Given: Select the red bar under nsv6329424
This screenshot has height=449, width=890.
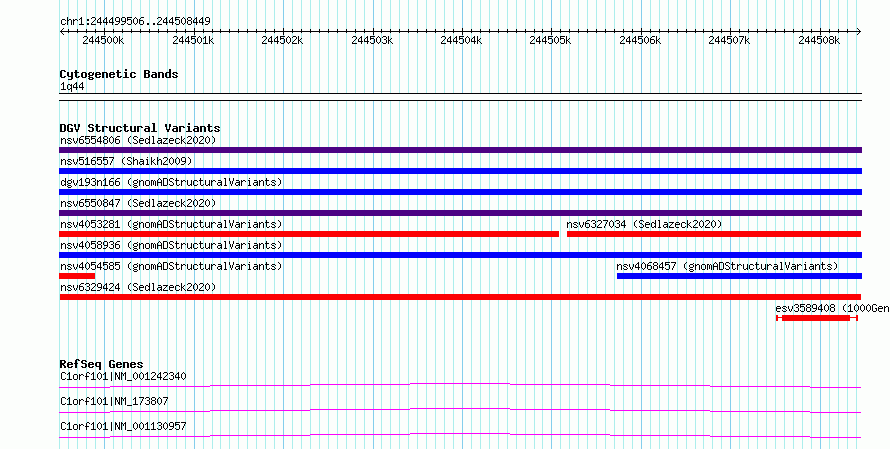Looking at the screenshot, I should click(x=460, y=297).
